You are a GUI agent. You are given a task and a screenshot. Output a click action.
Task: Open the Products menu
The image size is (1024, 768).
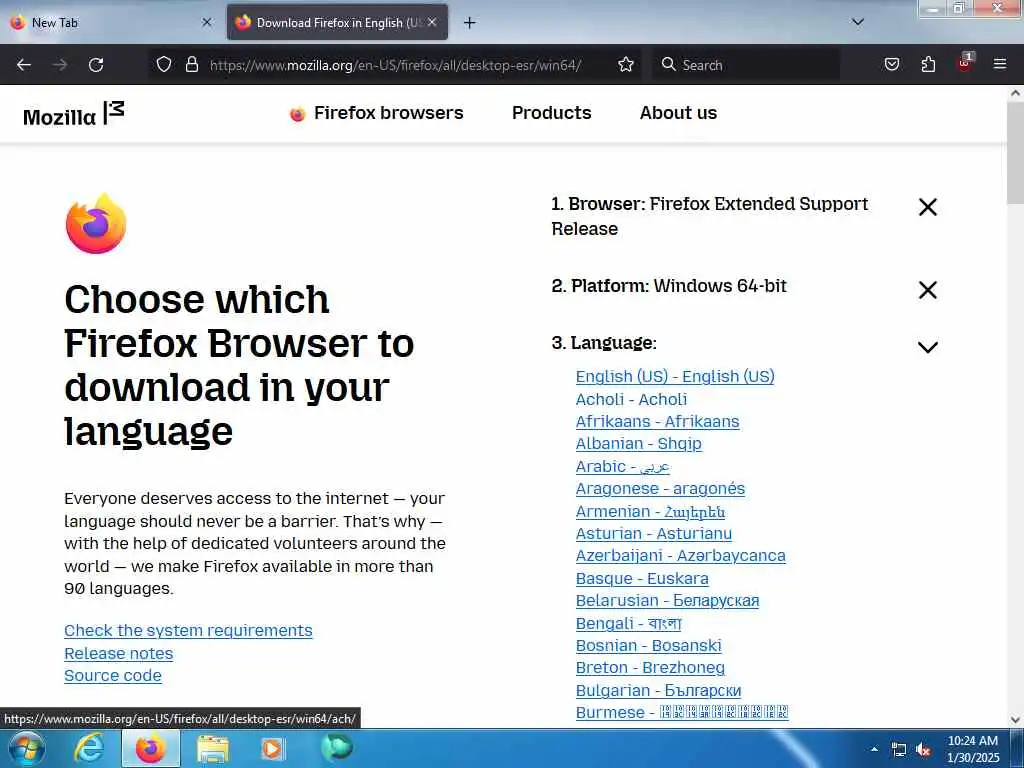[551, 113]
